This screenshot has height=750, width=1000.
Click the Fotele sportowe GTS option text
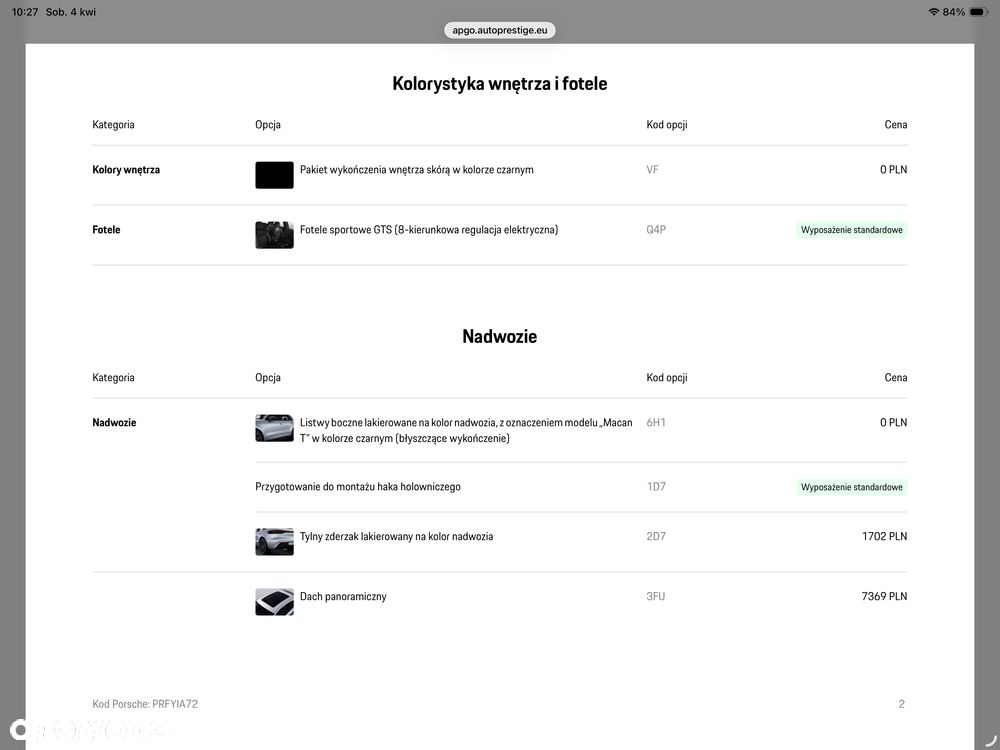428,230
